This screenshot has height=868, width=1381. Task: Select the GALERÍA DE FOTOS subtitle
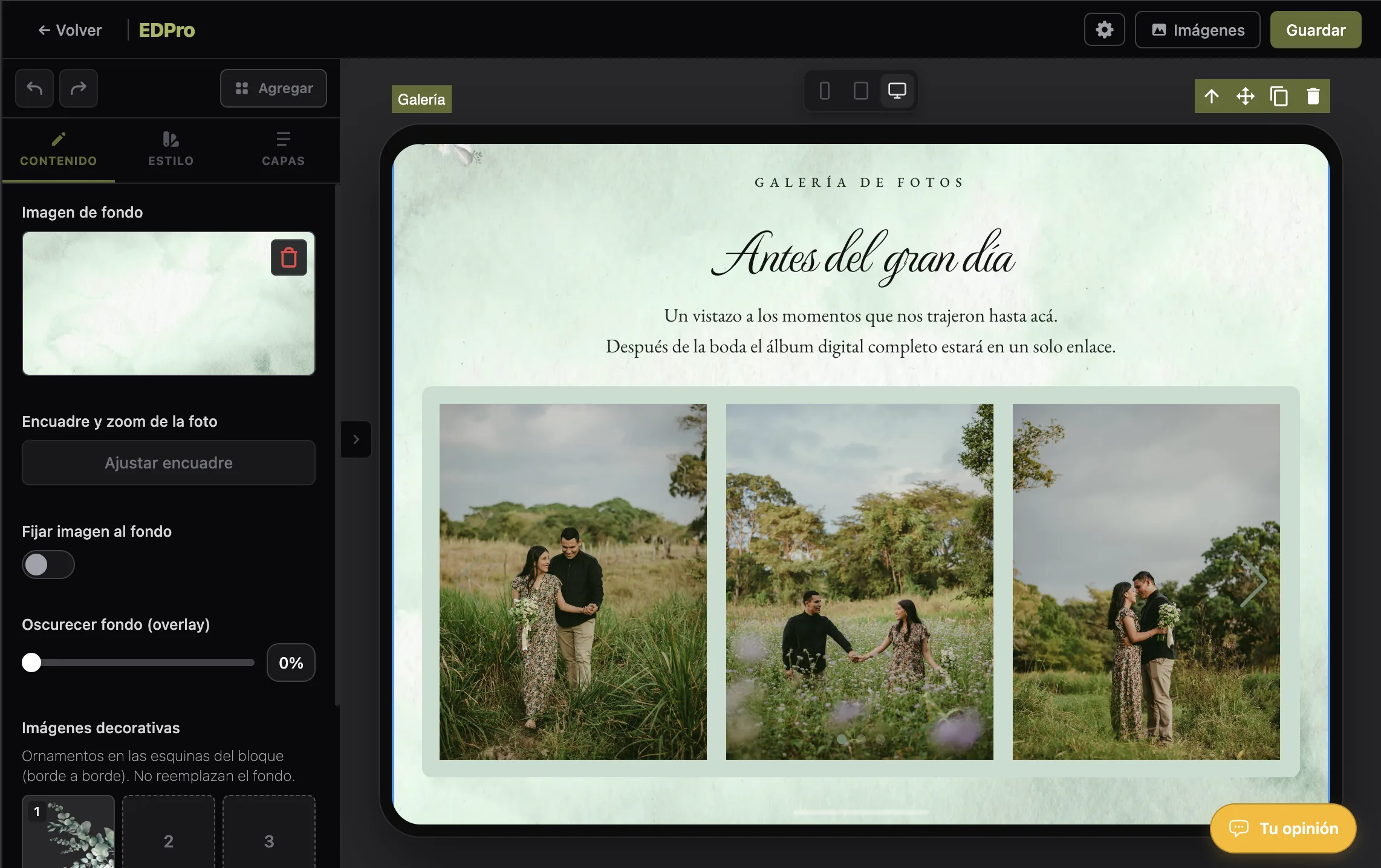[x=860, y=183]
